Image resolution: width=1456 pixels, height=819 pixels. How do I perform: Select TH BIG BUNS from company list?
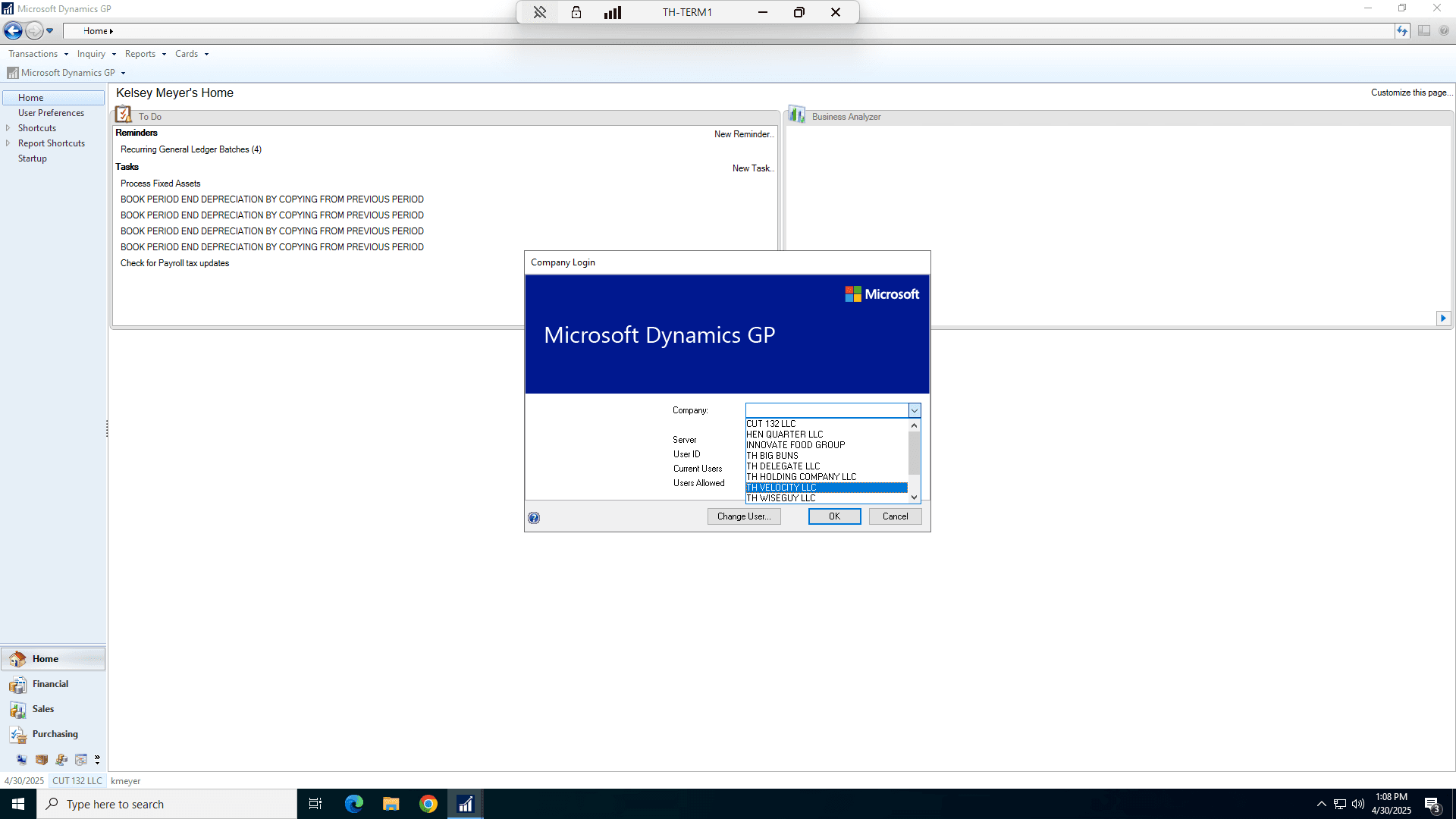pyautogui.click(x=827, y=456)
